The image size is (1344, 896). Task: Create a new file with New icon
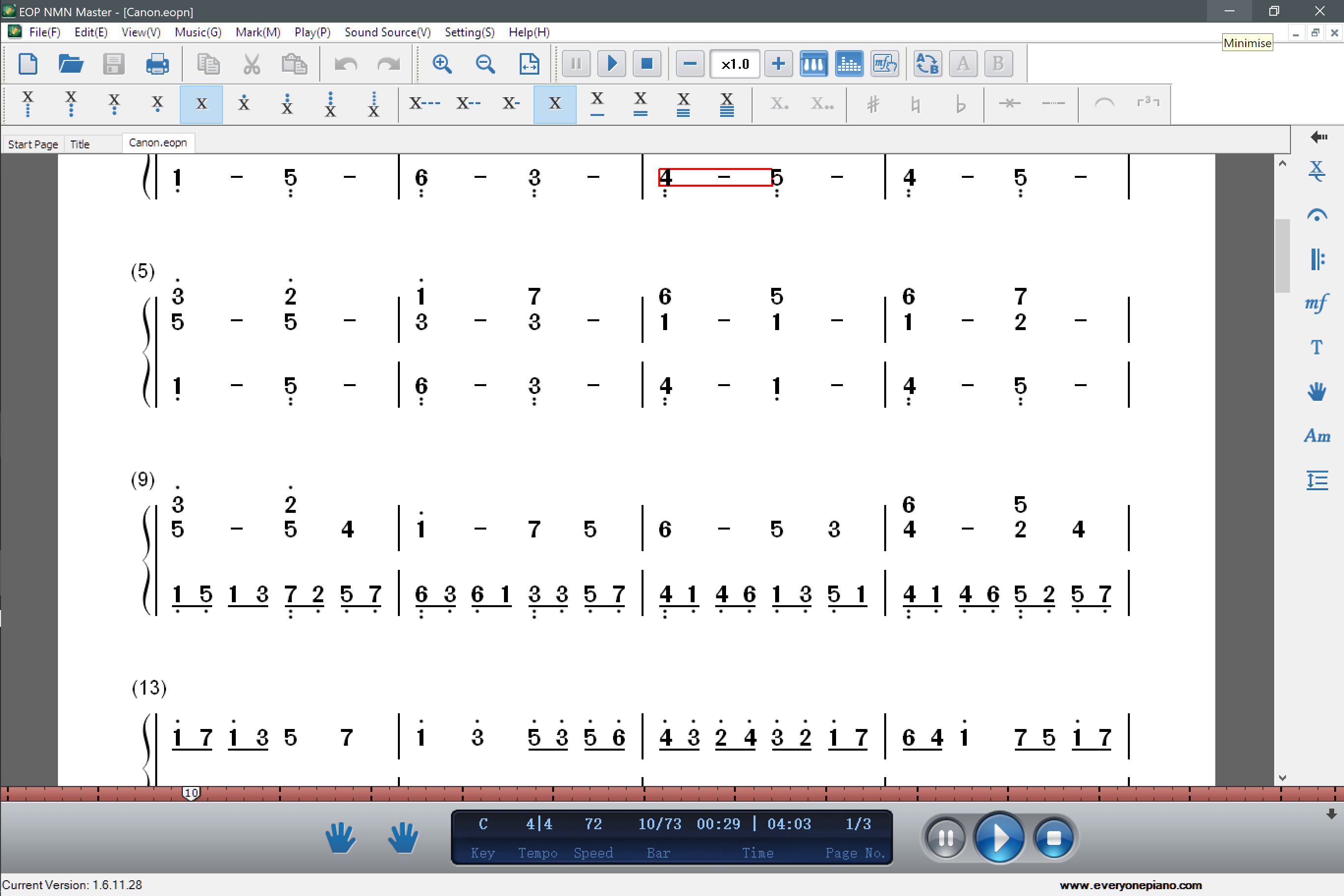point(28,63)
